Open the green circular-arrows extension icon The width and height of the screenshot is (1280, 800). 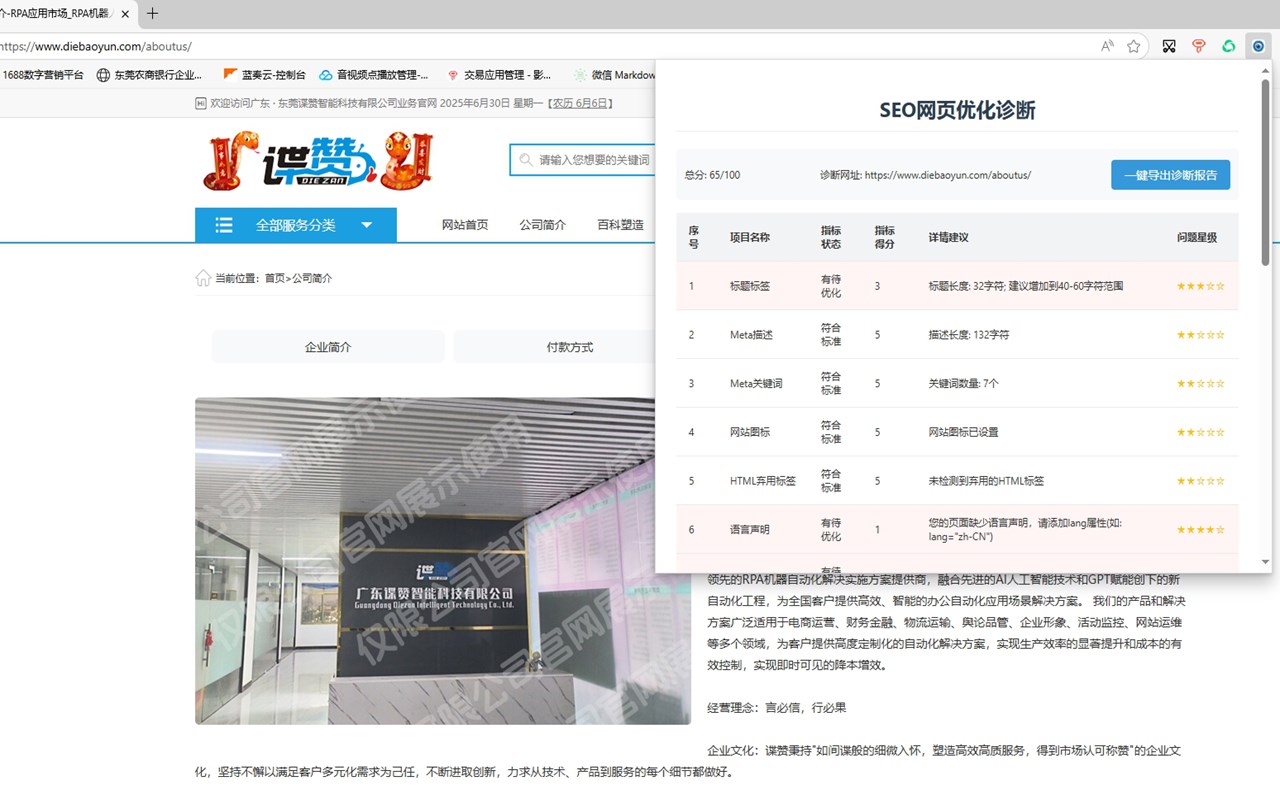1229,46
